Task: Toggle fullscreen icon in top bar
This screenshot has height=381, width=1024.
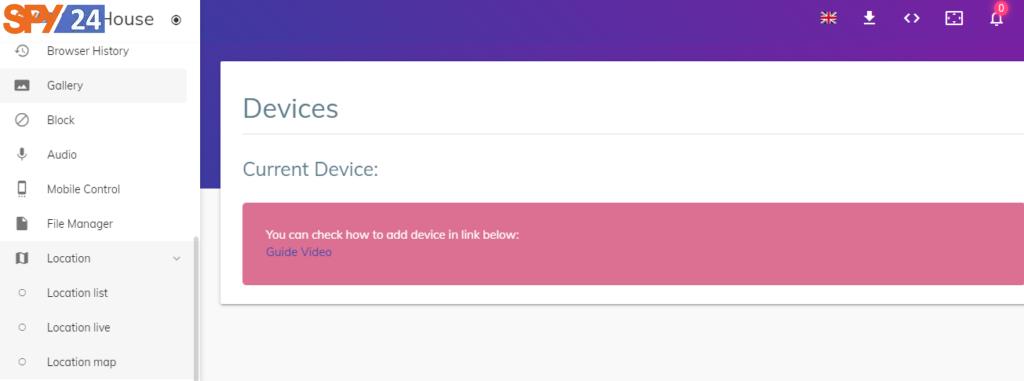Action: [954, 18]
